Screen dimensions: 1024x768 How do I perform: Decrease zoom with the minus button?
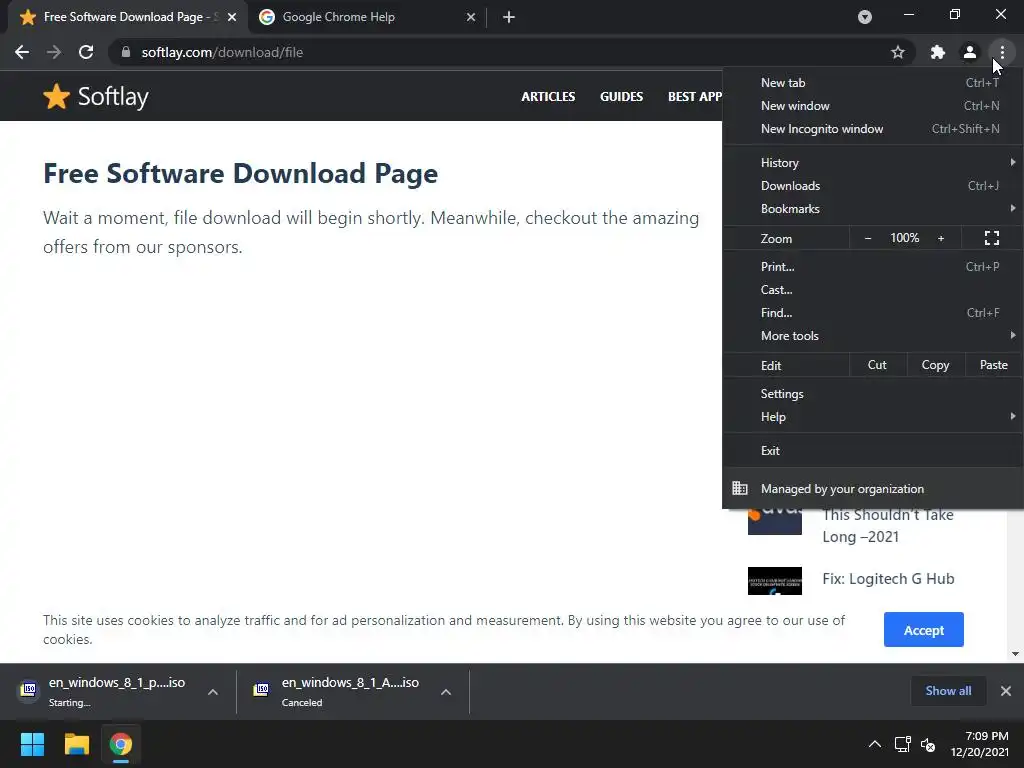click(x=868, y=238)
